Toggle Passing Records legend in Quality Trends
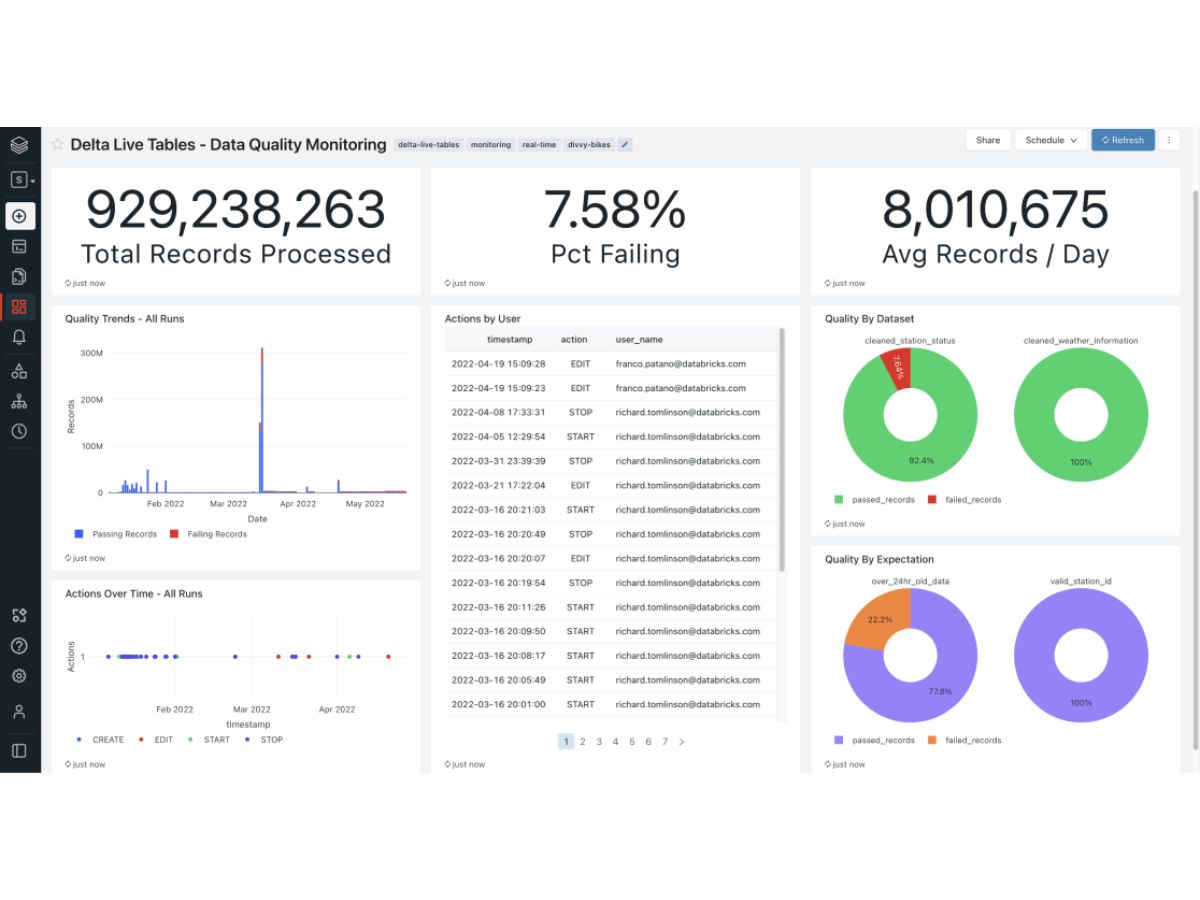The image size is (1200, 900). point(116,534)
